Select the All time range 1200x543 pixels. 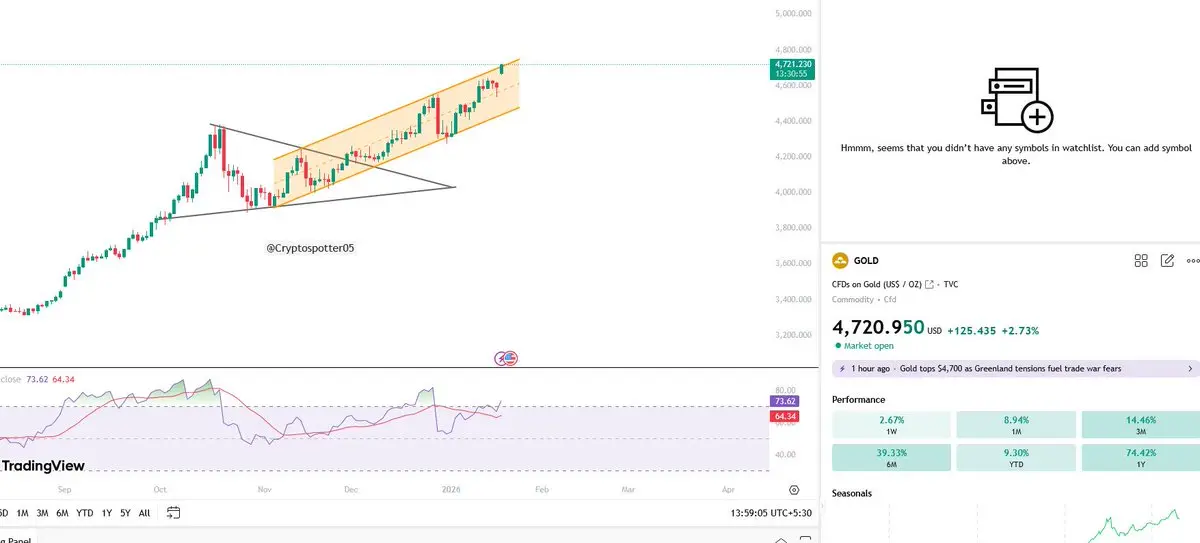144,513
